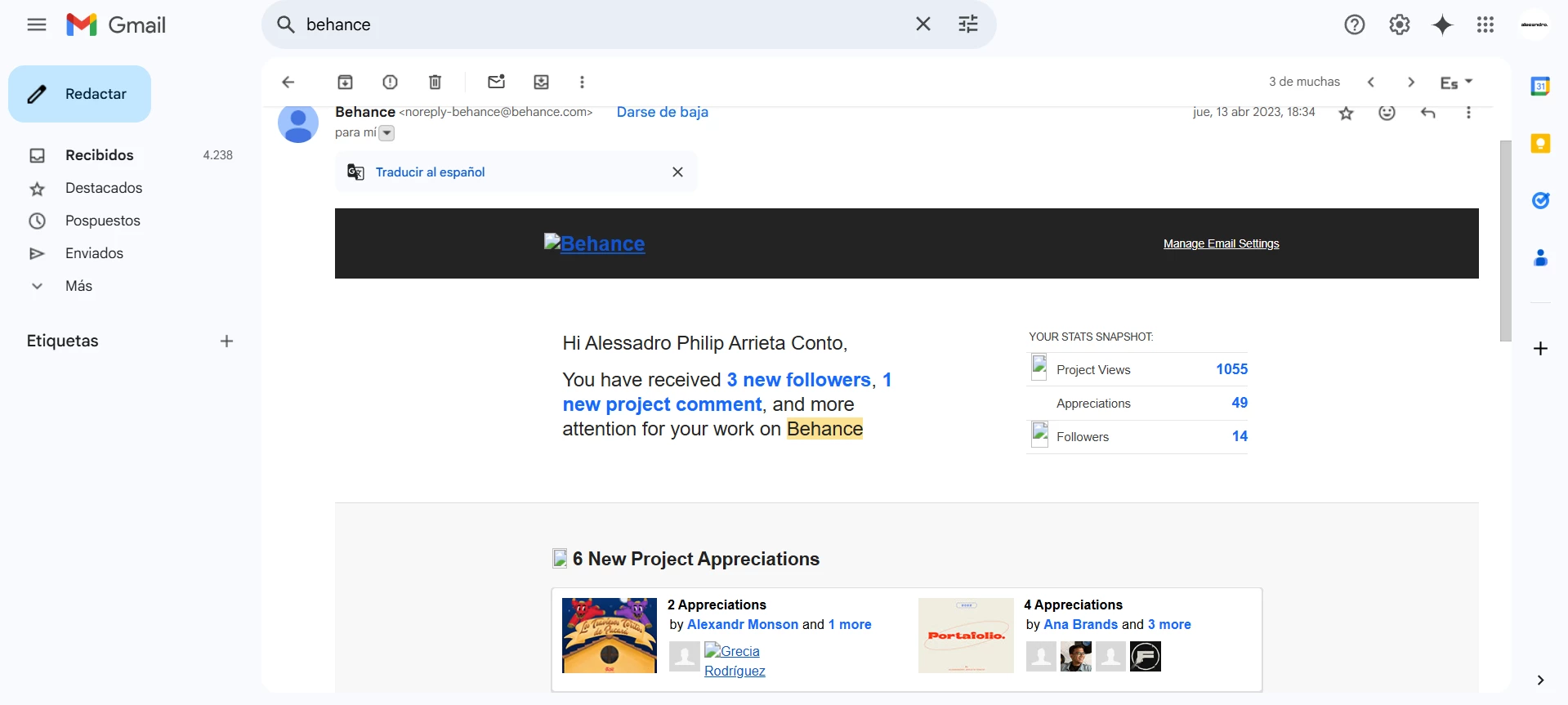Click Behance logo link in email
Screen dimensions: 1568x705
pyautogui.click(x=595, y=243)
